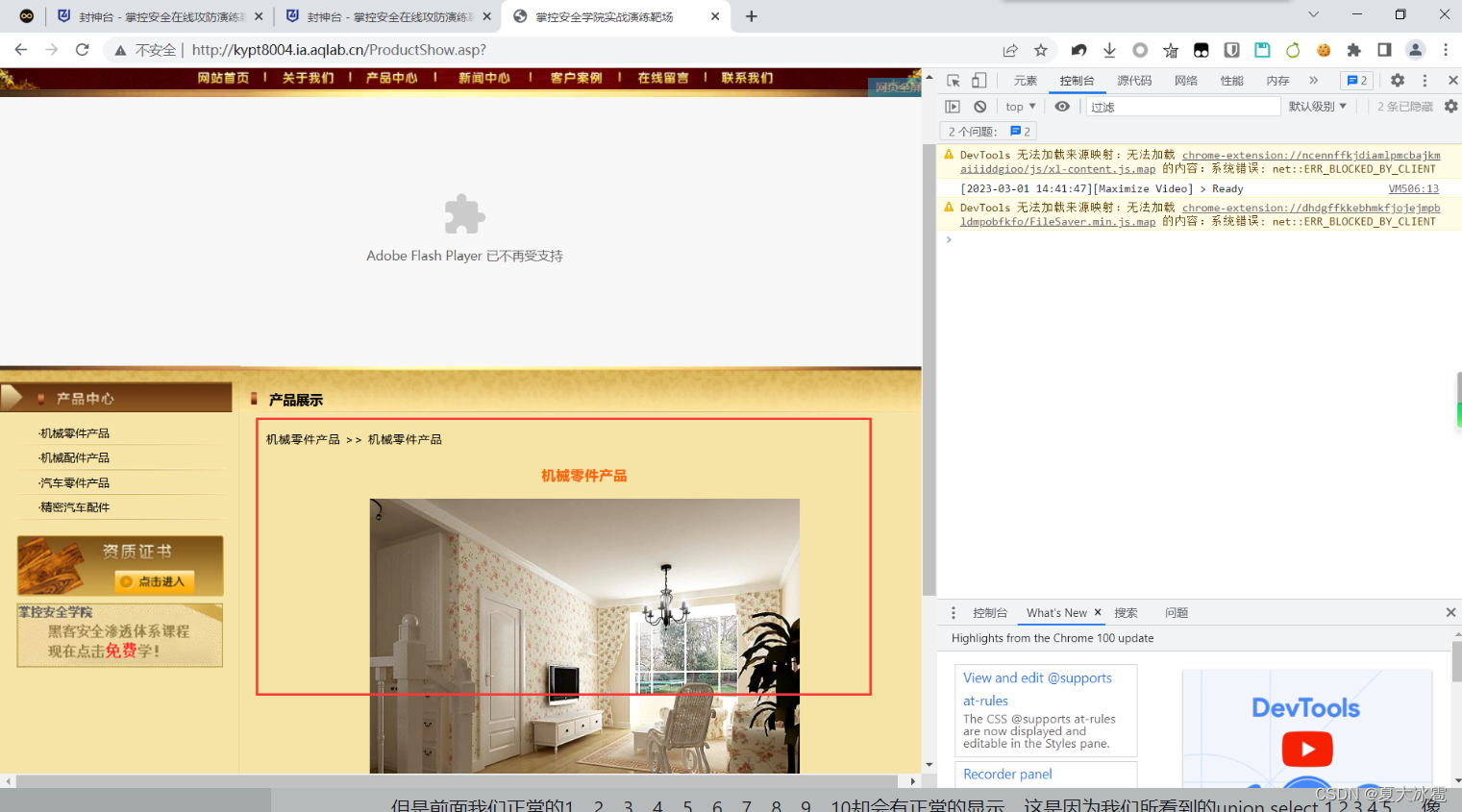
Task: Close the DevTools panel
Action: pos(1452,81)
